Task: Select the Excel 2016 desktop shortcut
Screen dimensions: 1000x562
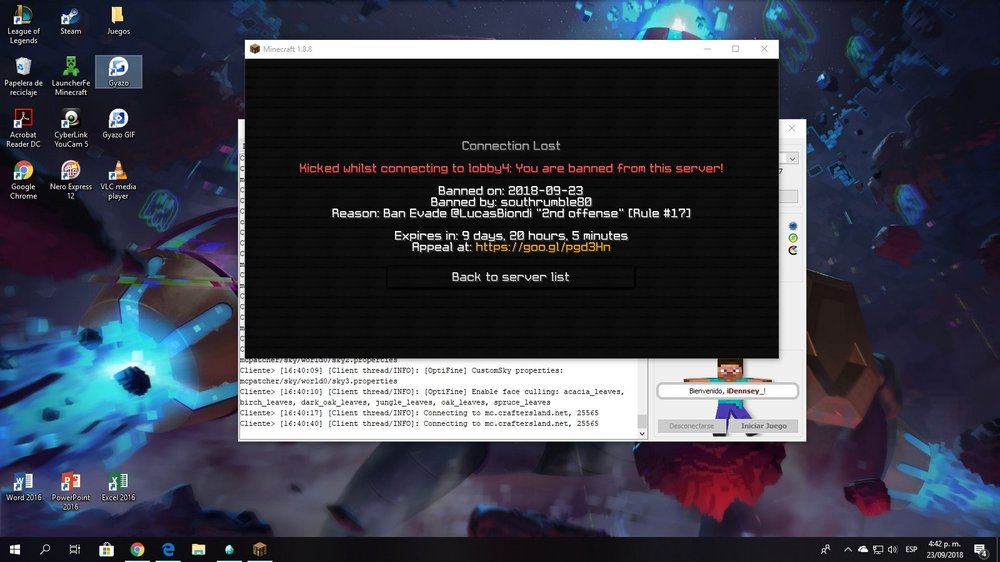Action: [118, 490]
